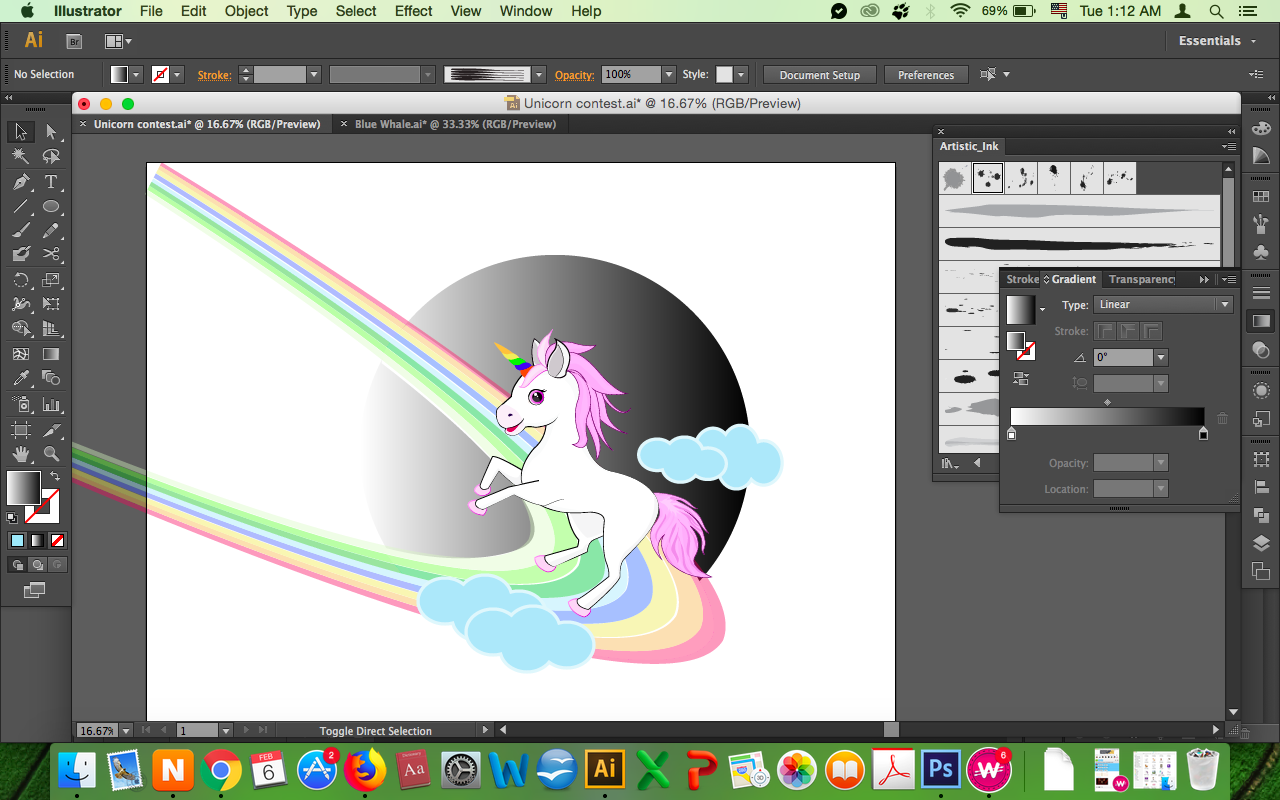Screen dimensions: 1280x800
Task: Open the Window menu
Action: [x=525, y=11]
